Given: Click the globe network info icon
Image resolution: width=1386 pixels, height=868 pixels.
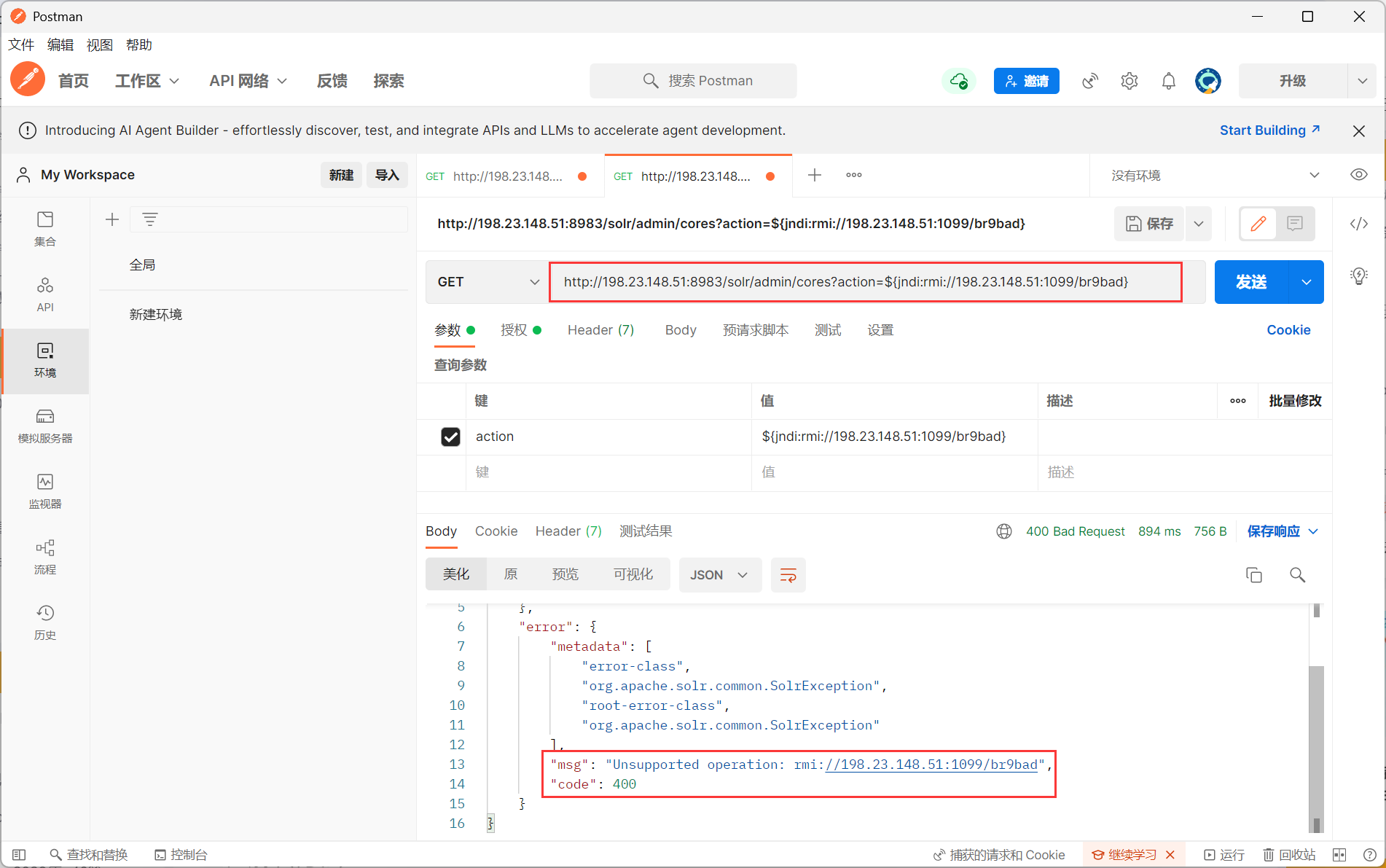Looking at the screenshot, I should (1004, 531).
